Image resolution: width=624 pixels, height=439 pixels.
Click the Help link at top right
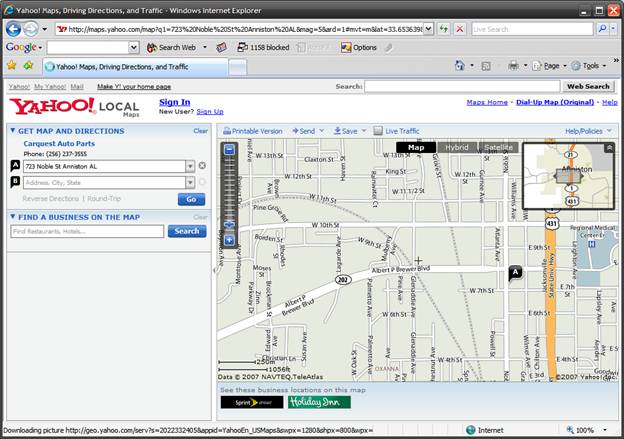click(x=610, y=102)
